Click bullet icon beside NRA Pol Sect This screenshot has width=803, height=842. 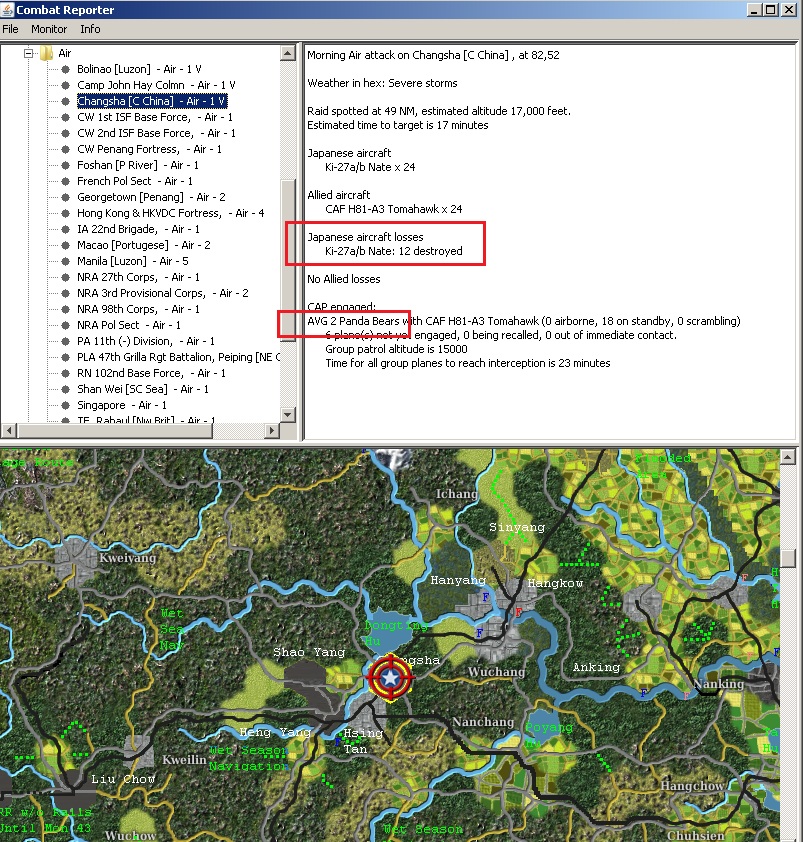pos(66,325)
